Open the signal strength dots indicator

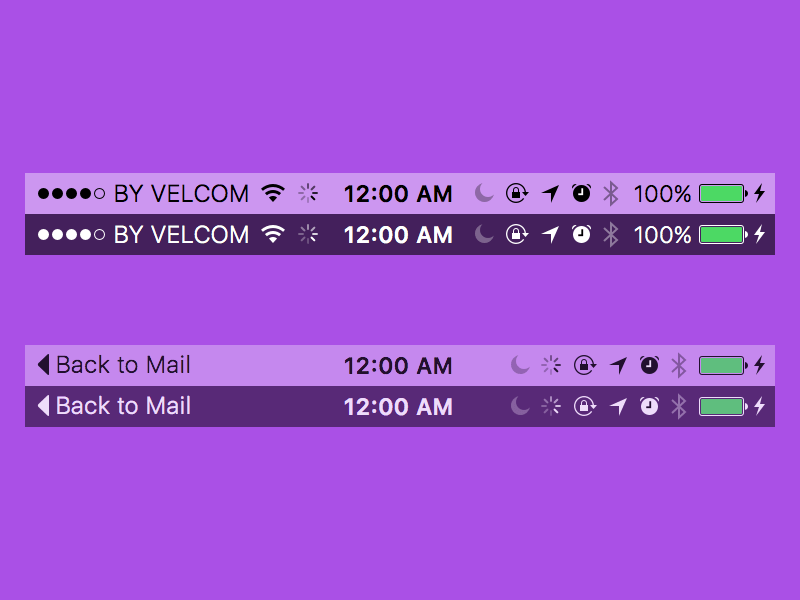(x=70, y=193)
